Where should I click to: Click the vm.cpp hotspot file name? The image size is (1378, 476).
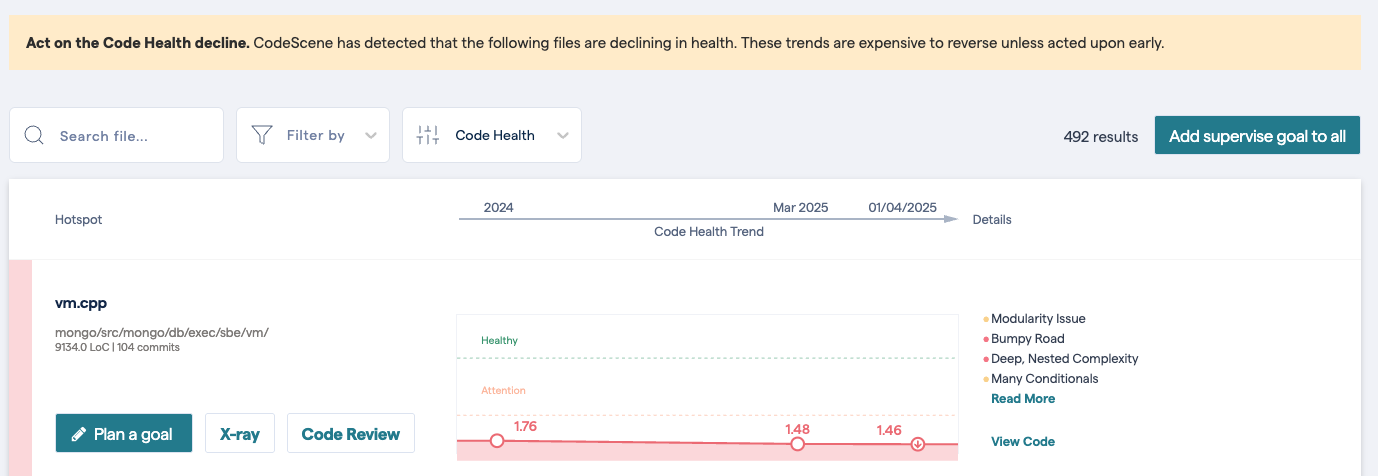81,303
